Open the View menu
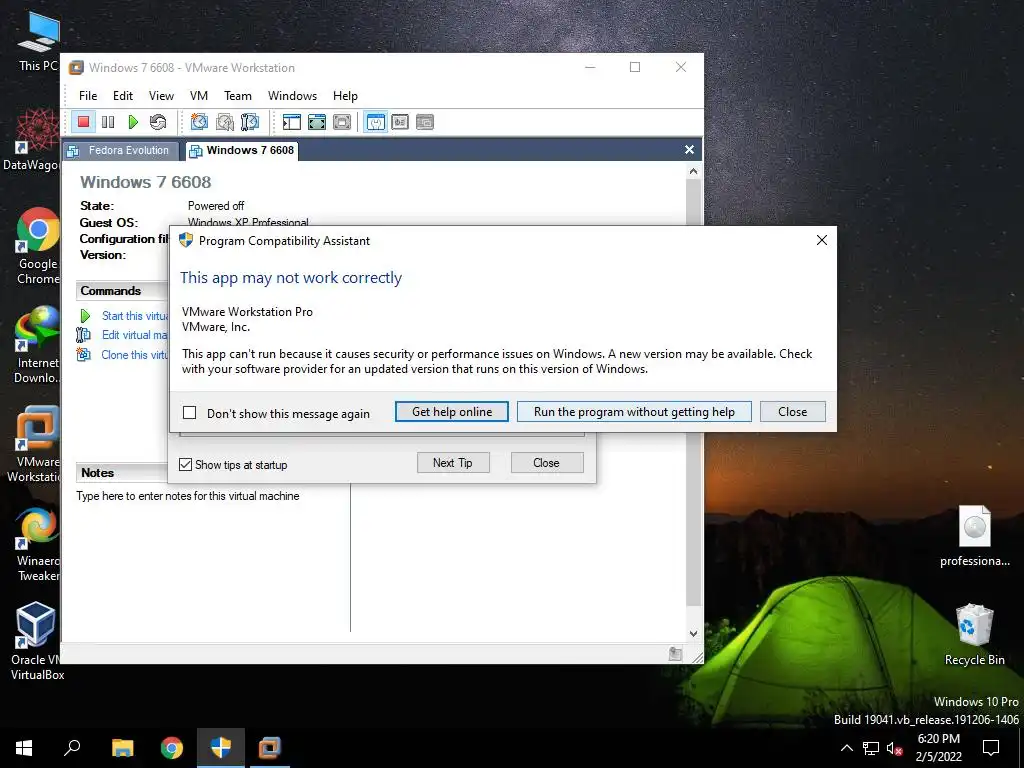The height and width of the screenshot is (768, 1024). 161,96
